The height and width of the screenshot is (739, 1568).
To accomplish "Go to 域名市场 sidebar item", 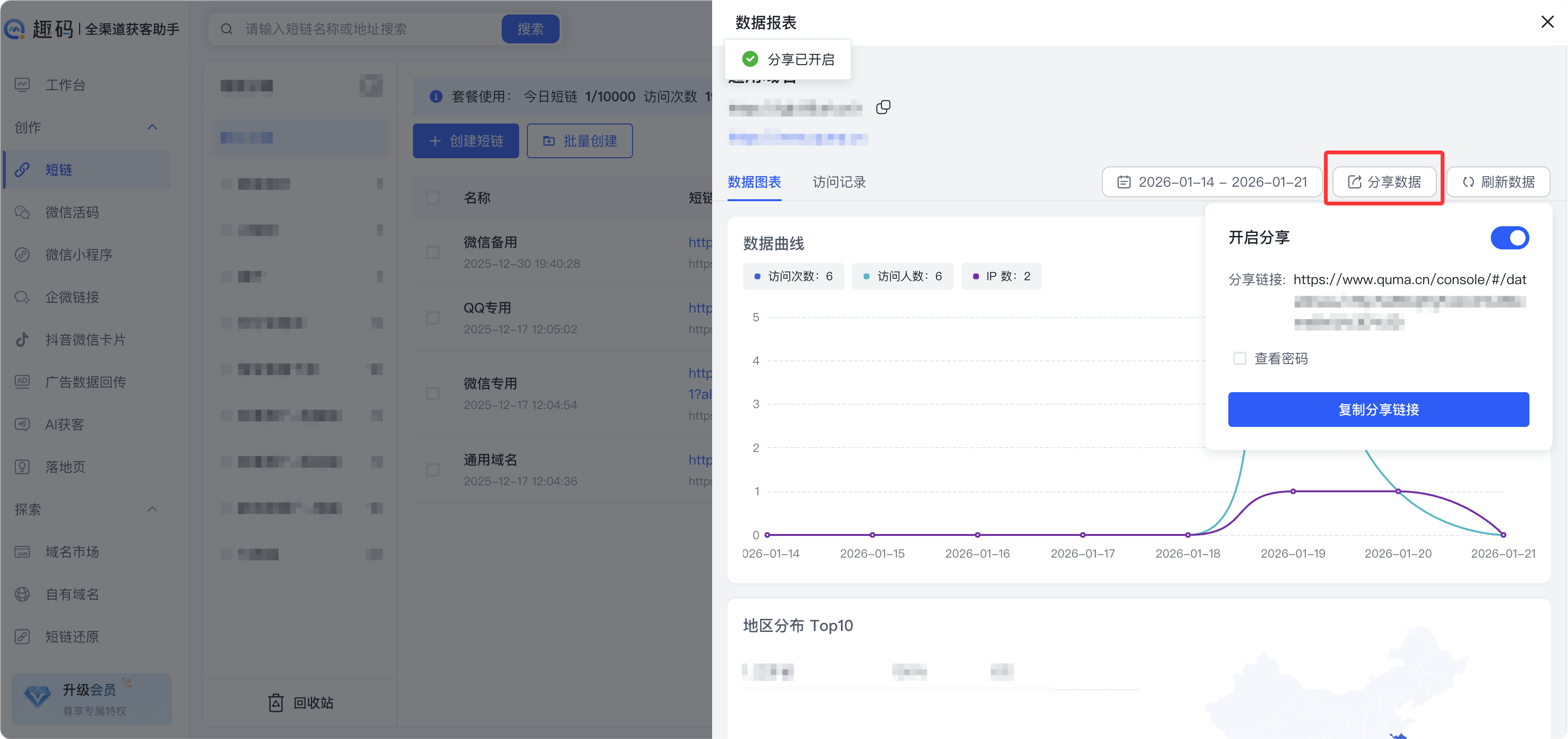I will click(72, 552).
